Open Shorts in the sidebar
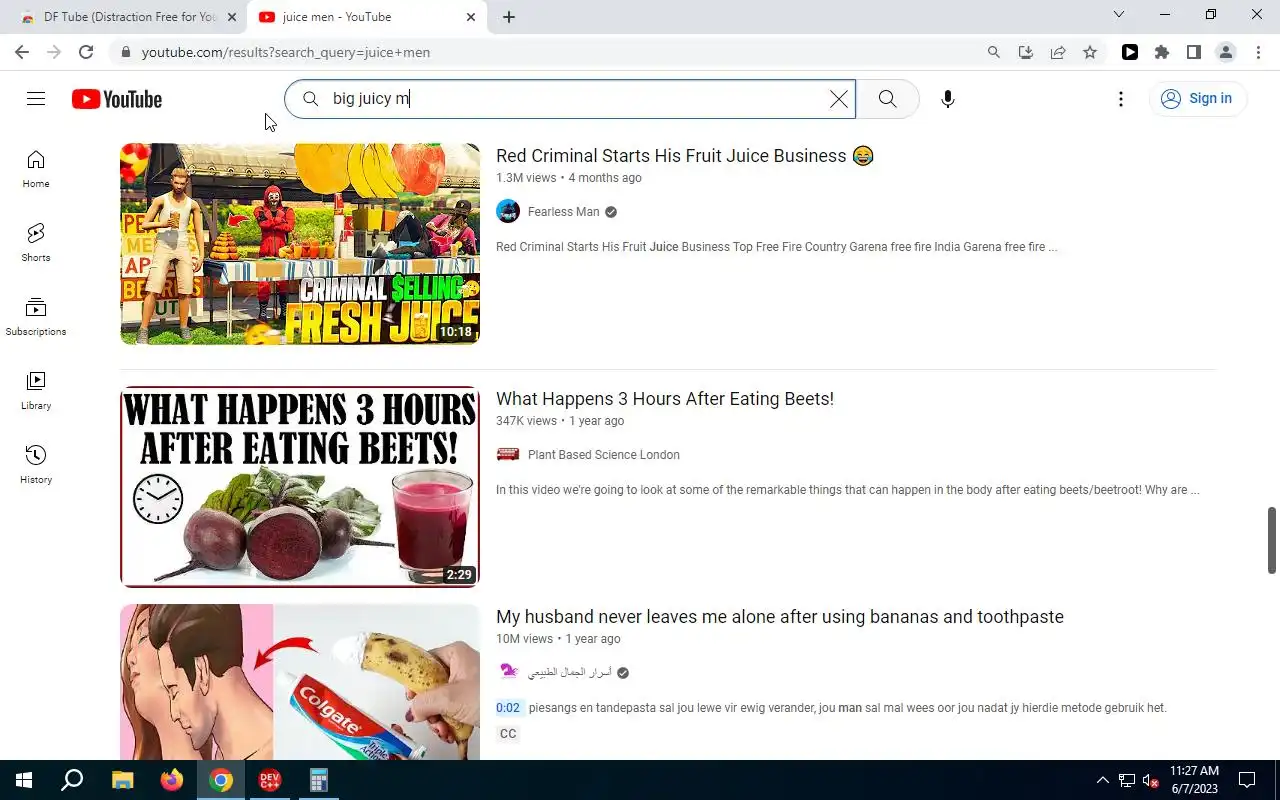Image resolution: width=1280 pixels, height=800 pixels. click(36, 243)
